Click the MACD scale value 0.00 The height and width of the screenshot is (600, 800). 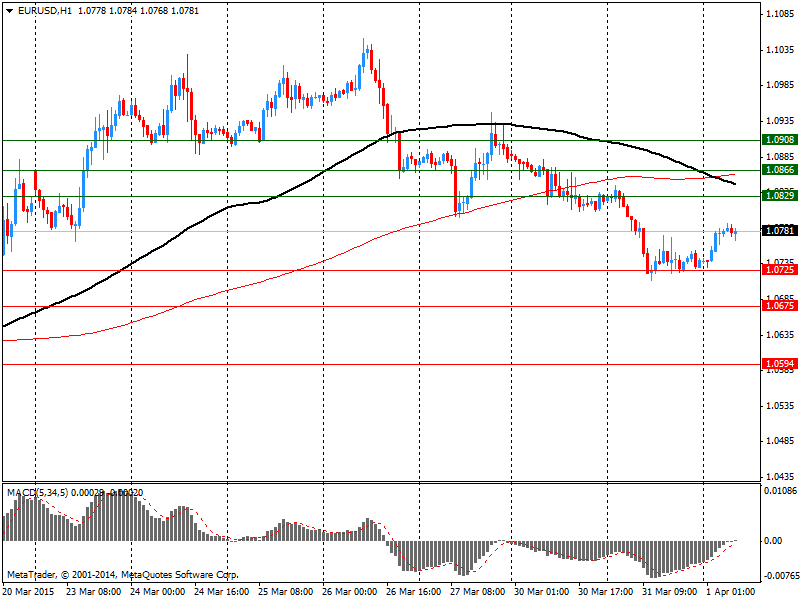click(x=773, y=541)
